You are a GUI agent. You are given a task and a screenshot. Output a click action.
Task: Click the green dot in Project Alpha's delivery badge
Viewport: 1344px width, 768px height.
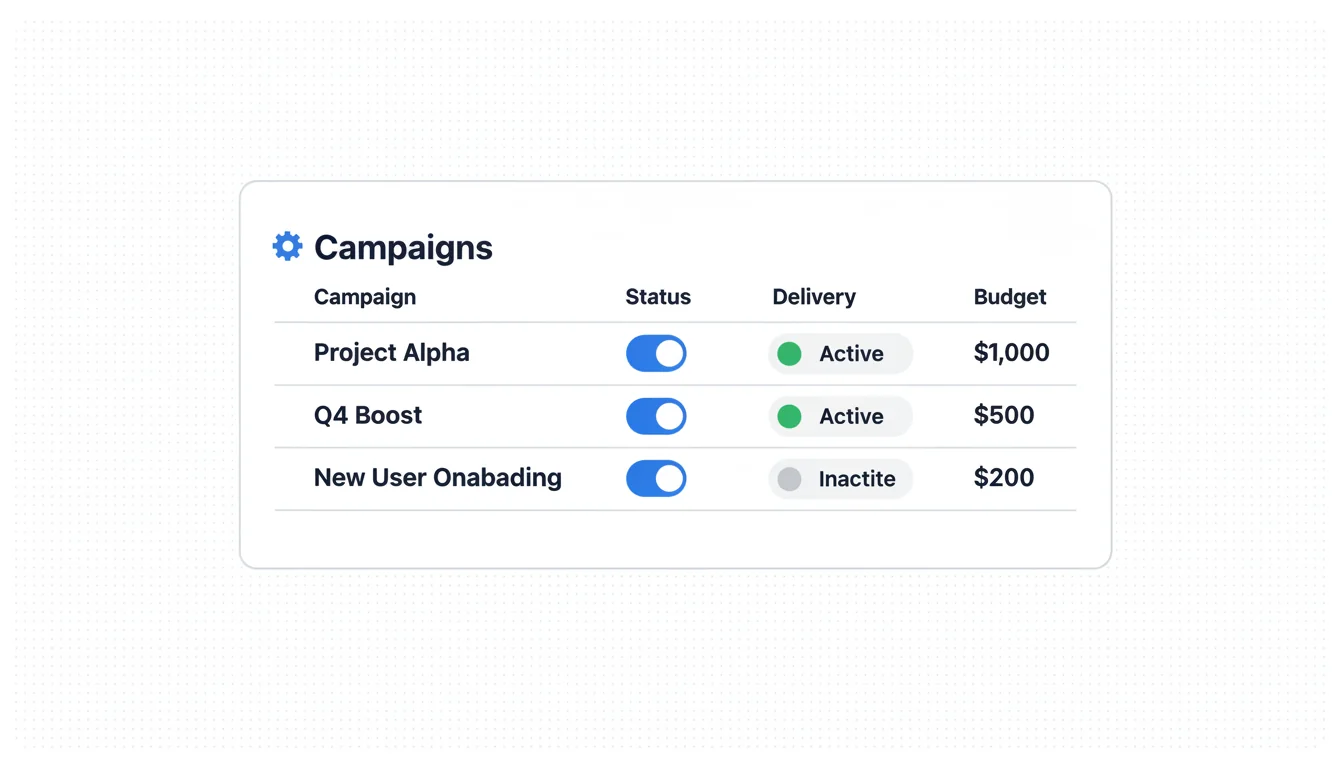click(x=789, y=354)
